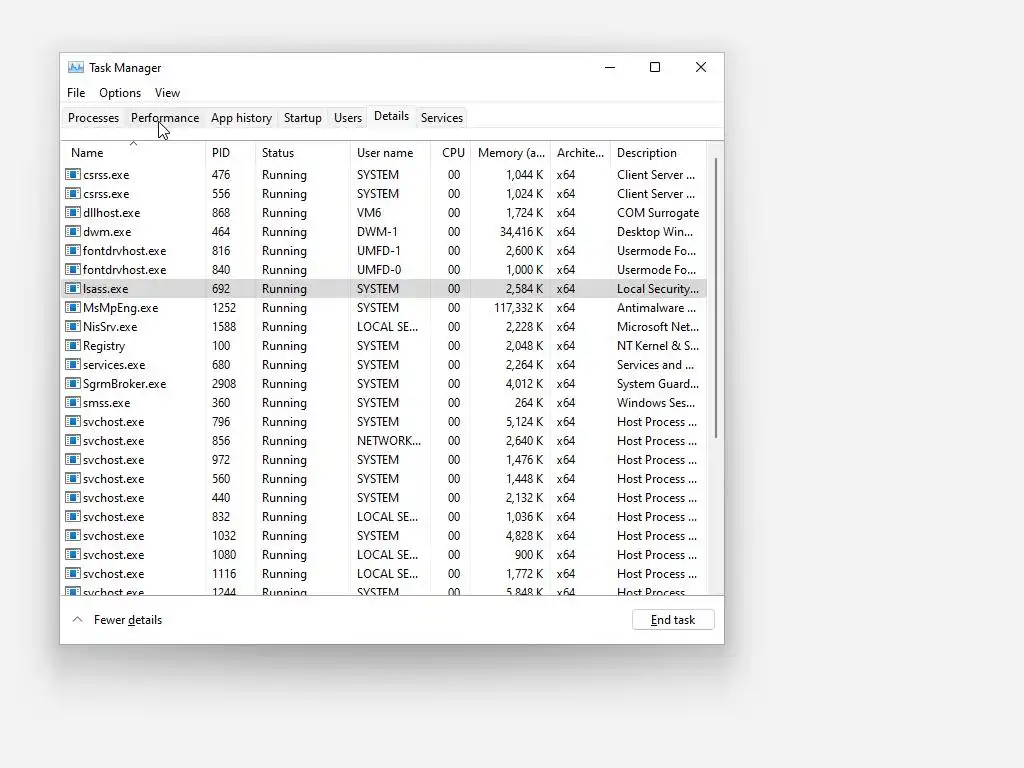Screen dimensions: 1024x768
Task: Click icon of svchost.exe PID 796
Action: (x=72, y=421)
